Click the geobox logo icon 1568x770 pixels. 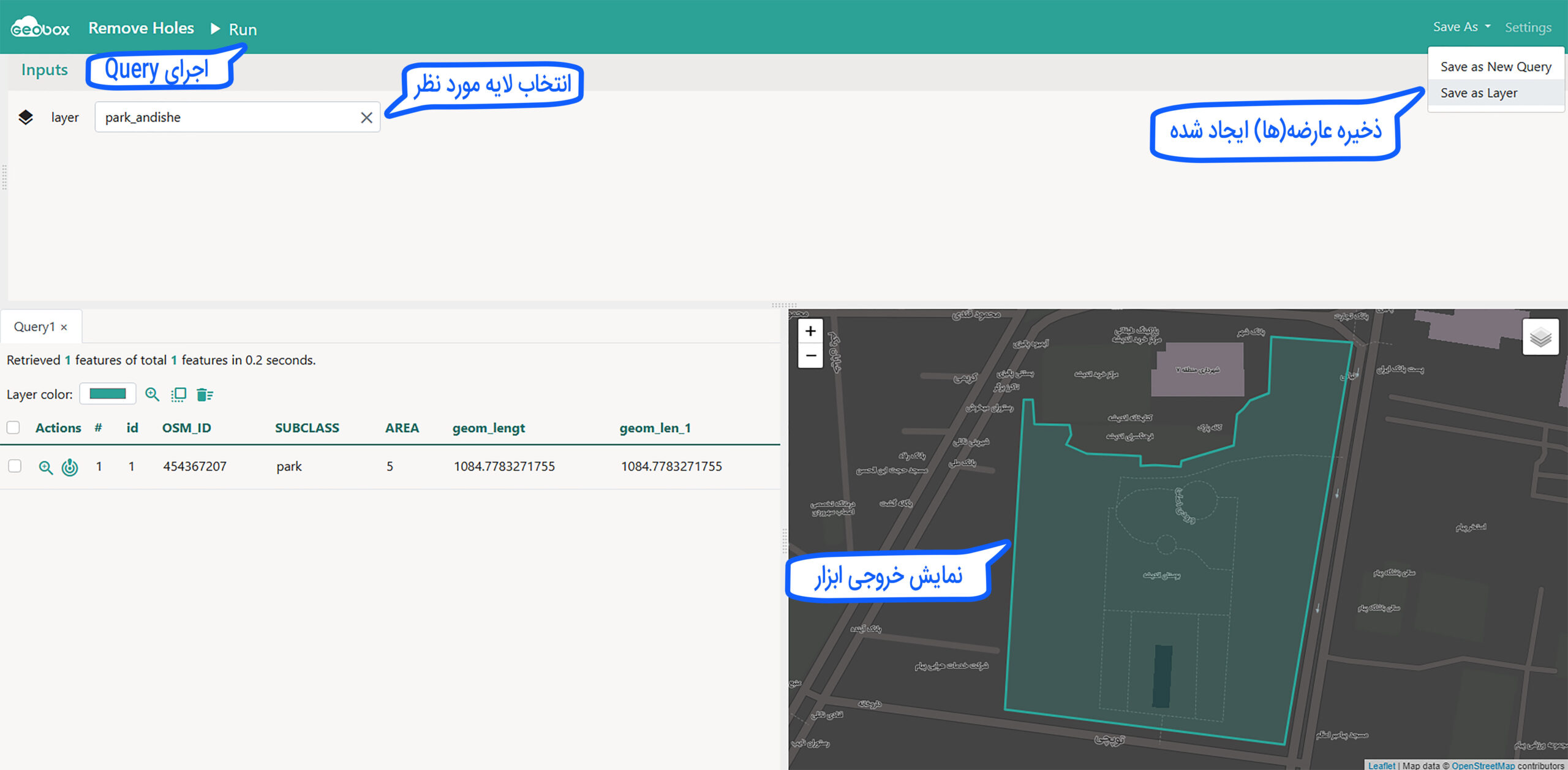pos(39,28)
